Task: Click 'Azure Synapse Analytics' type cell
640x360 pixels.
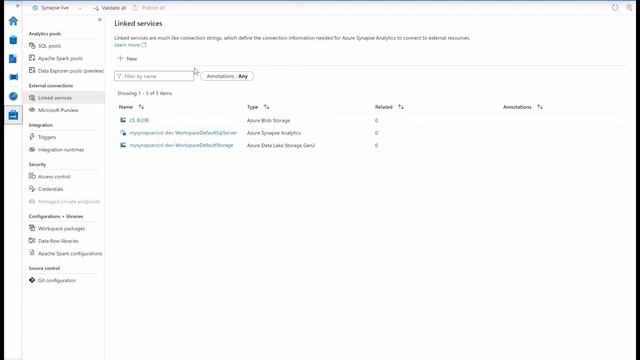Action: click(x=274, y=133)
